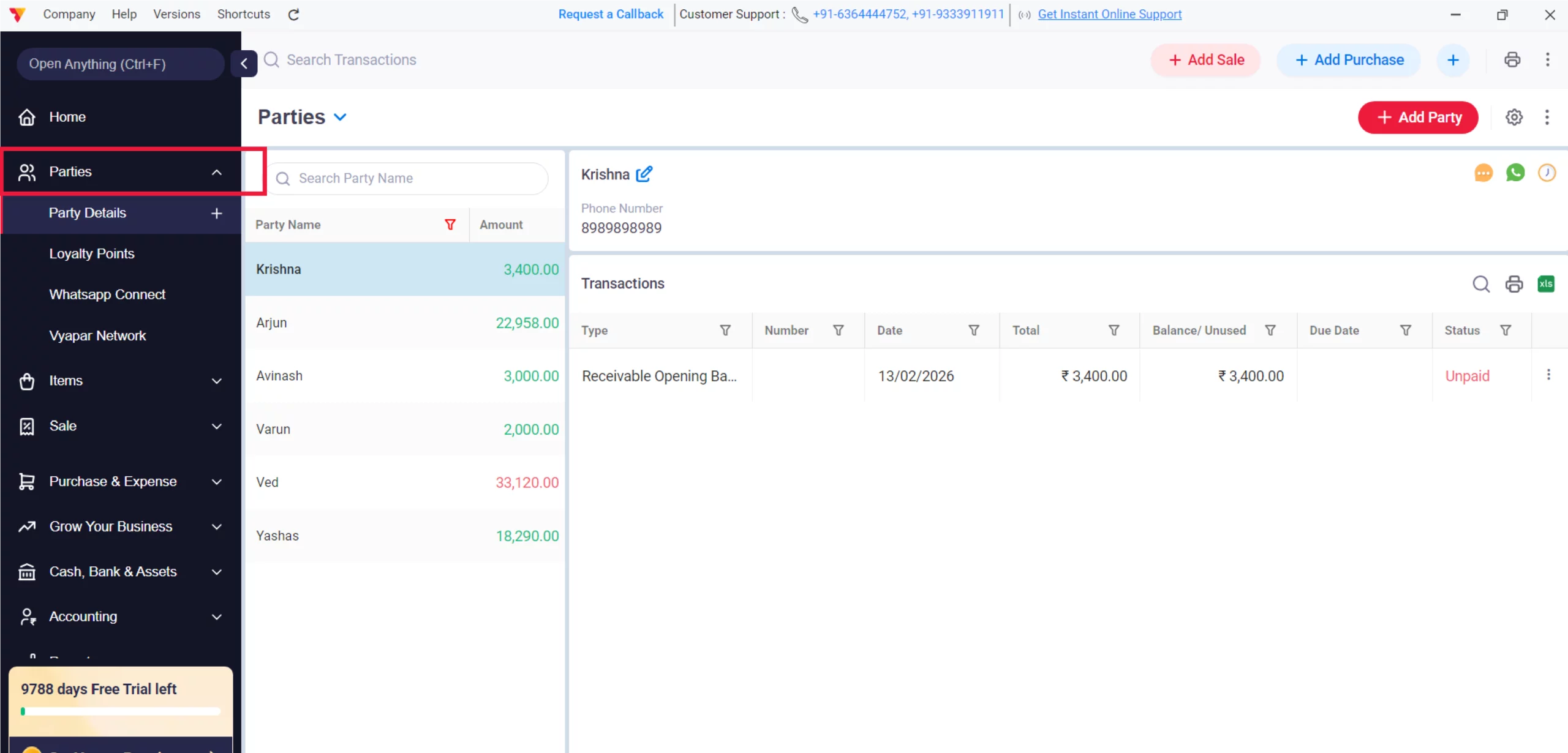The image size is (1568, 753).
Task: Open the Company menu
Action: click(x=69, y=14)
